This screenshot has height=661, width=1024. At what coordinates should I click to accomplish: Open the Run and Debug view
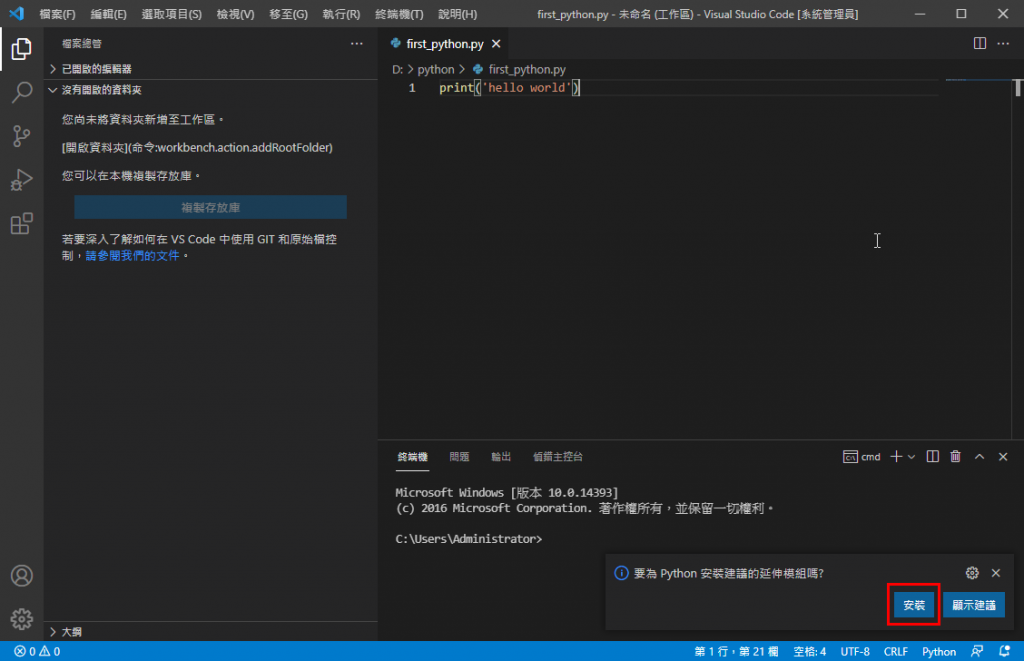[22, 180]
